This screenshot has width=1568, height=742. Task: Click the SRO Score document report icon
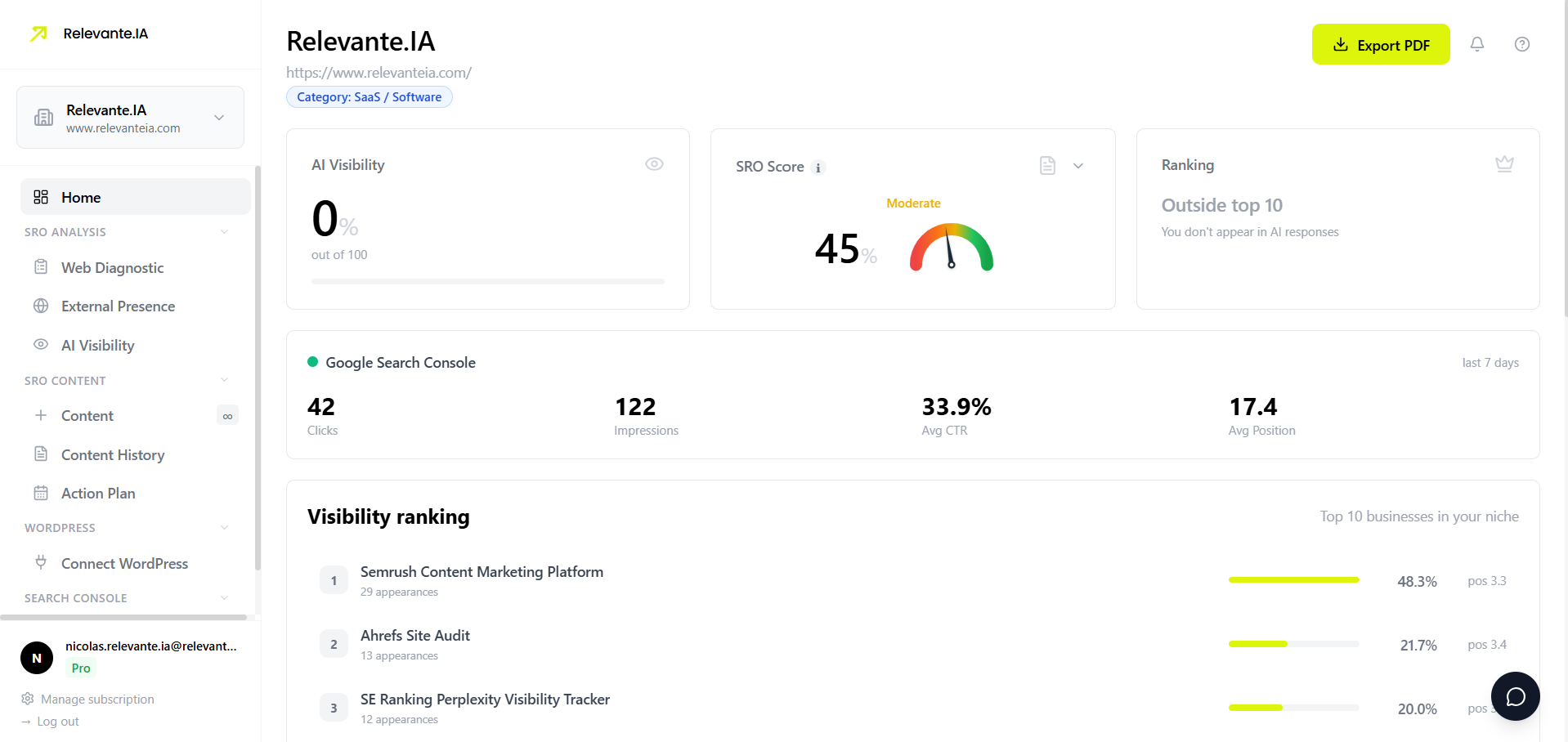pos(1047,166)
